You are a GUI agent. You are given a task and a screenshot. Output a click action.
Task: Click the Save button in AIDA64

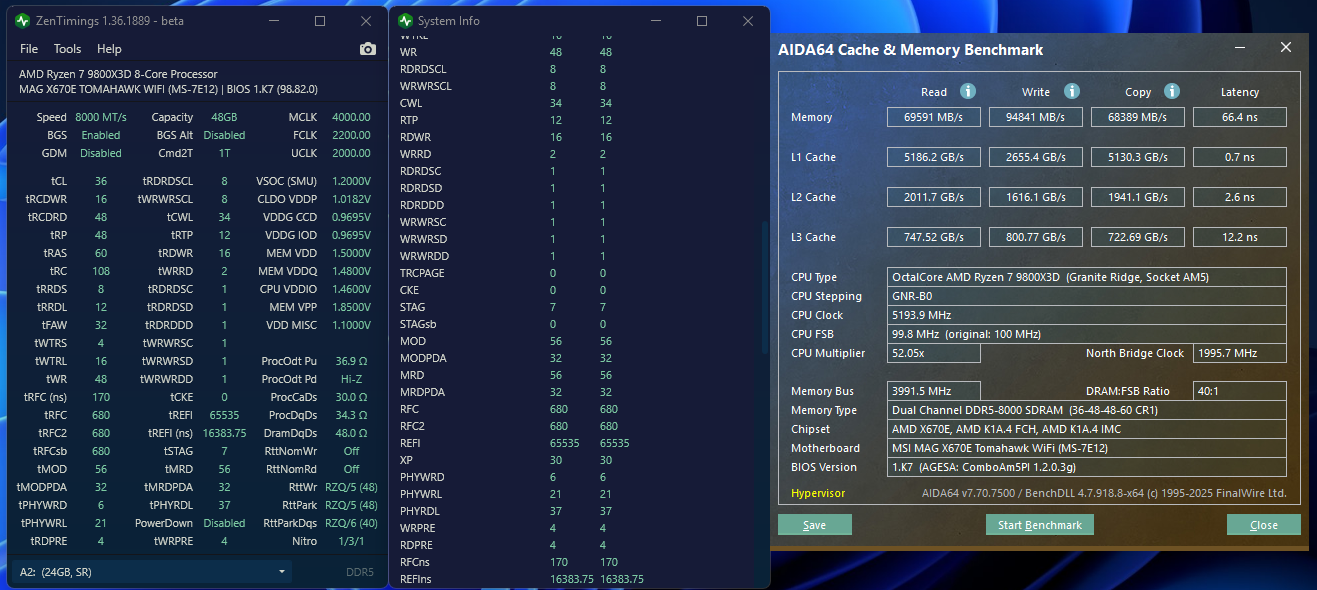[814, 525]
